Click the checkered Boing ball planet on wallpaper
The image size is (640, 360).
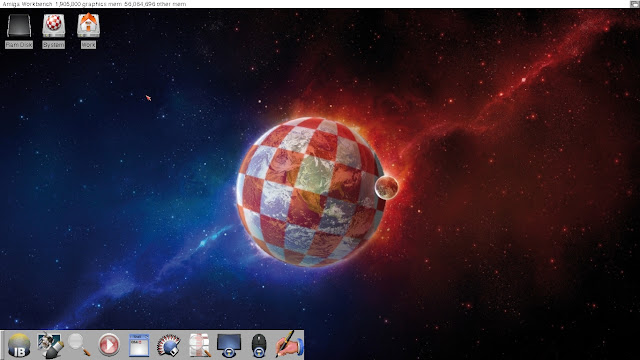coord(310,192)
